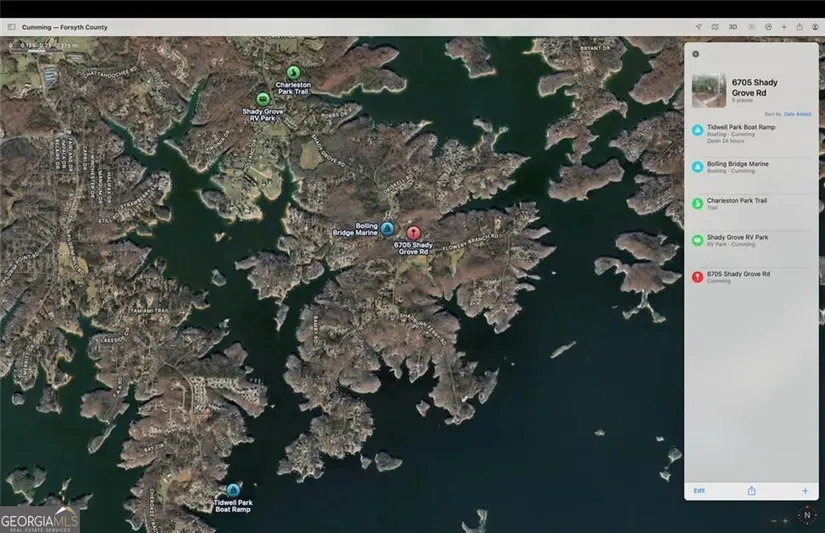Toggle the sidebar button

pos(11,27)
